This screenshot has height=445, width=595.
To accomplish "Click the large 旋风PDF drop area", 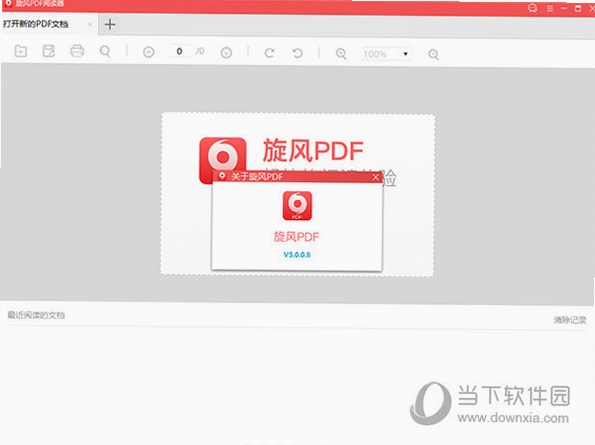I will [x=298, y=194].
